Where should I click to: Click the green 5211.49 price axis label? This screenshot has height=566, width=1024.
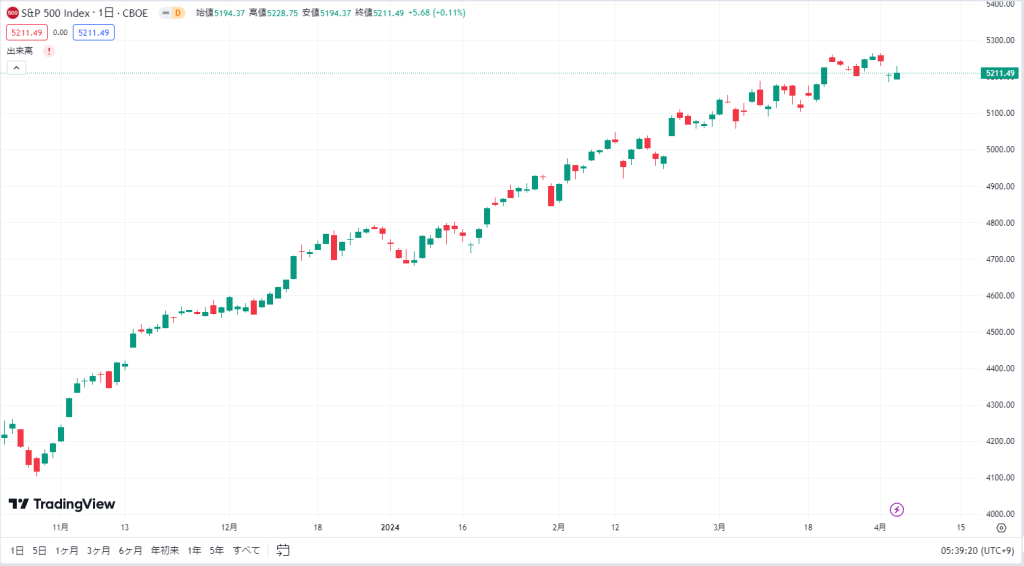coord(1000,73)
